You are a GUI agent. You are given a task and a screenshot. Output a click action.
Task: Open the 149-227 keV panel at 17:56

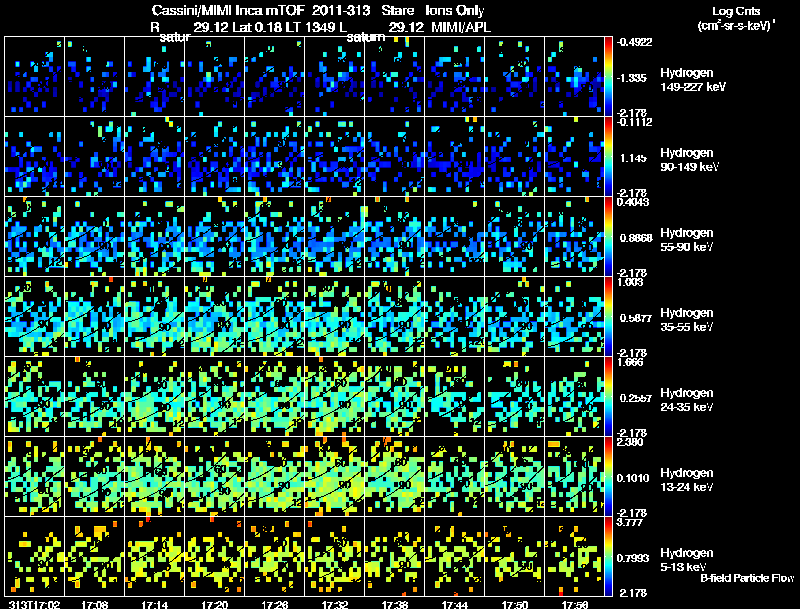(574, 77)
